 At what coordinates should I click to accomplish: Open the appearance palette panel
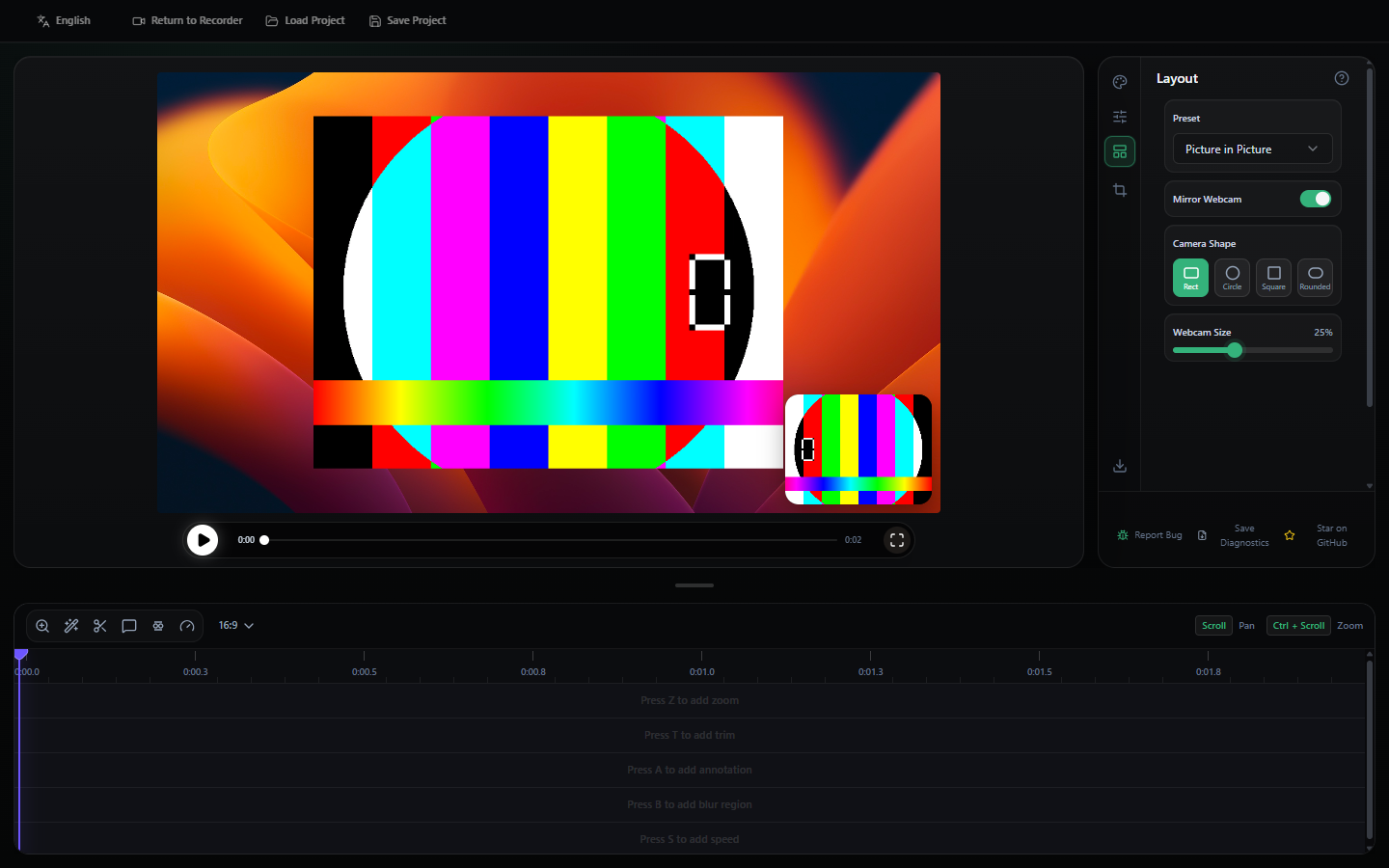[1120, 82]
